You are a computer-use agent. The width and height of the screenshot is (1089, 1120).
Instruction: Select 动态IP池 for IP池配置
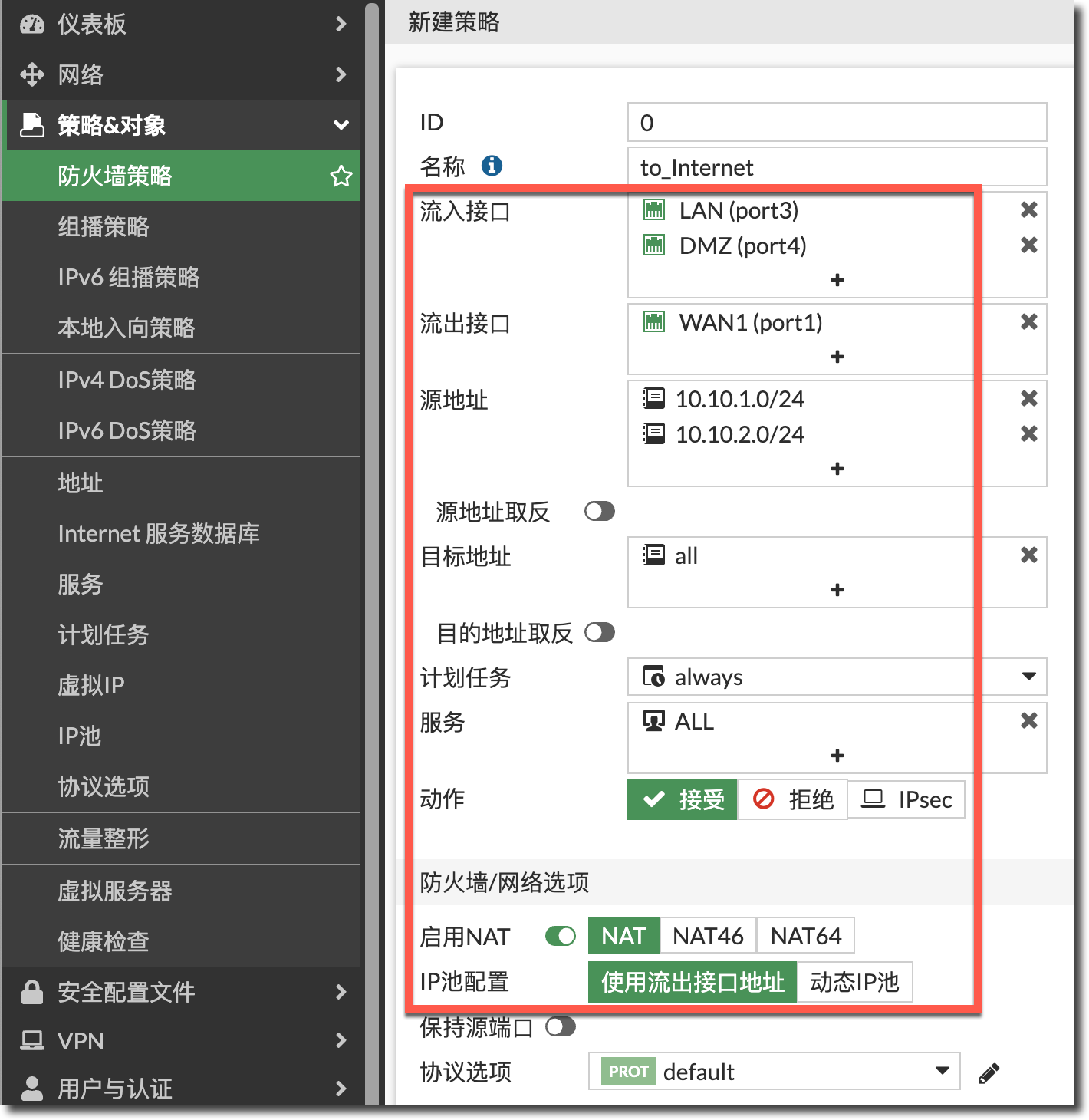pyautogui.click(x=854, y=982)
